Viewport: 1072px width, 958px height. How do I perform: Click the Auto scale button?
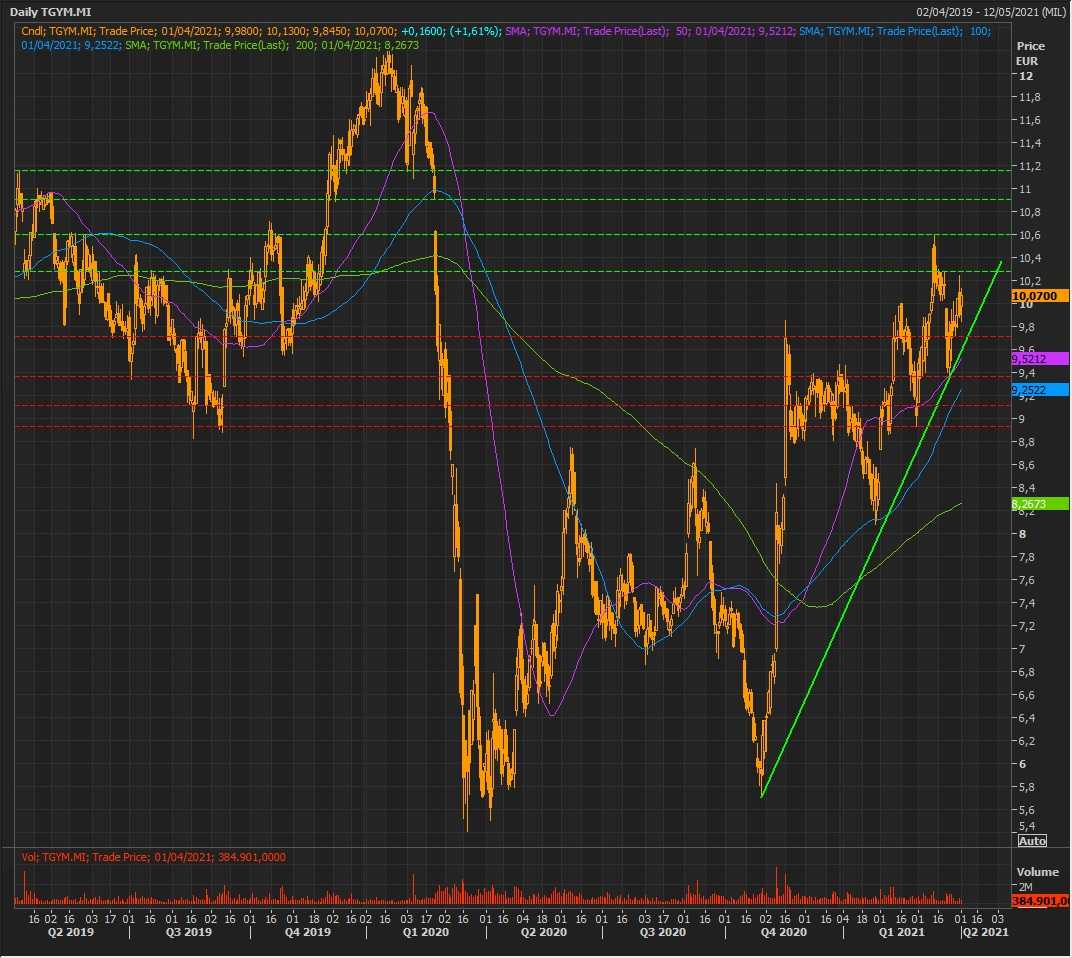click(x=1032, y=840)
